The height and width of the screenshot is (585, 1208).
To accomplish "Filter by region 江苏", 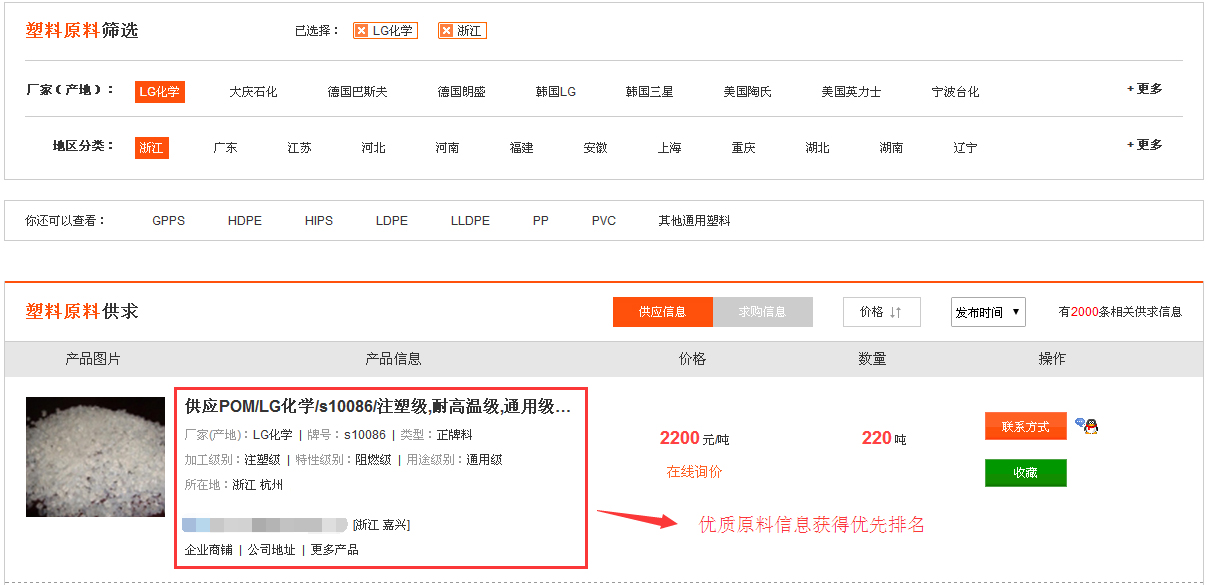I will [299, 148].
